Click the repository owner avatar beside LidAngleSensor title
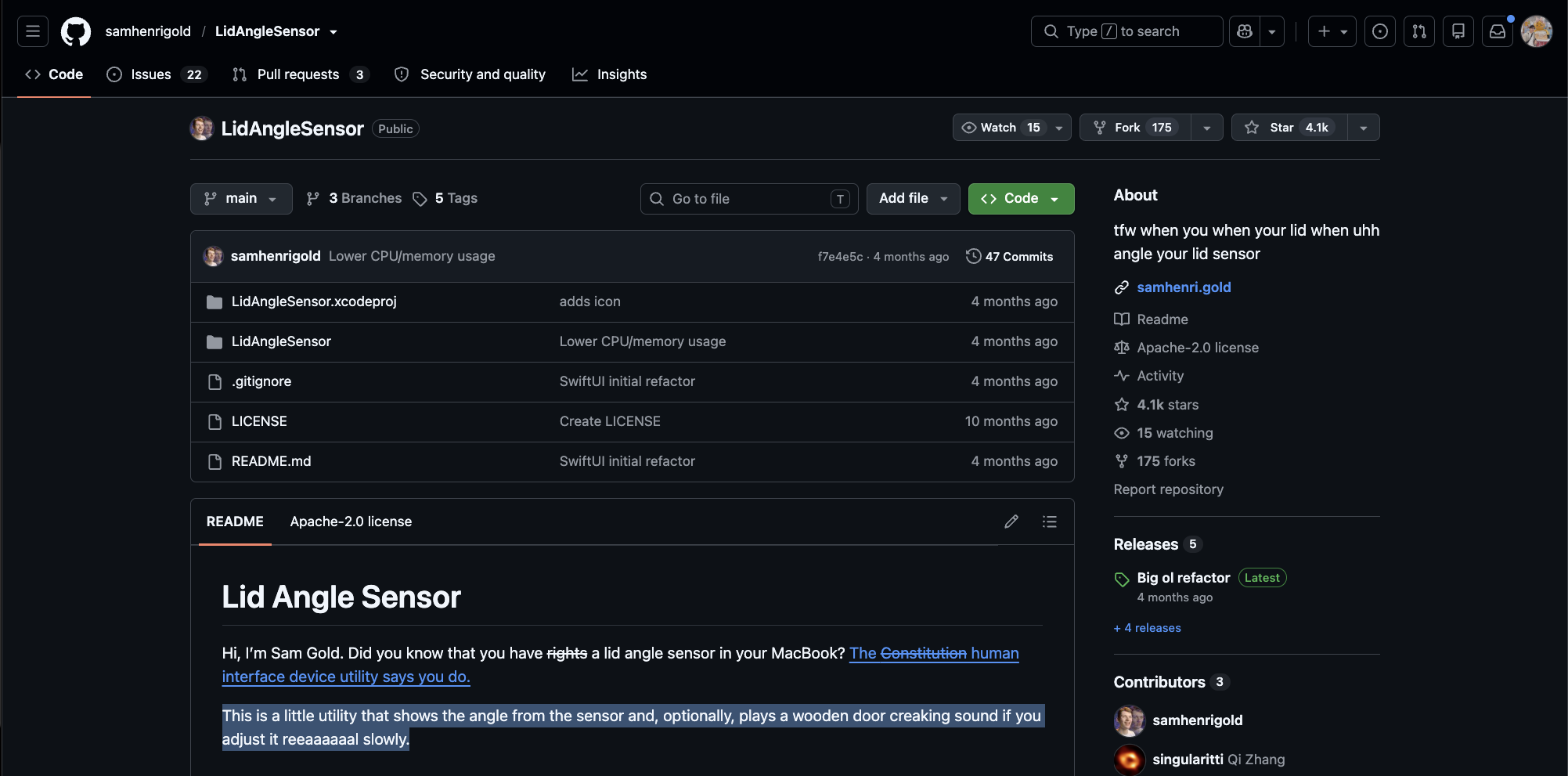Image resolution: width=1568 pixels, height=776 pixels. click(x=202, y=128)
